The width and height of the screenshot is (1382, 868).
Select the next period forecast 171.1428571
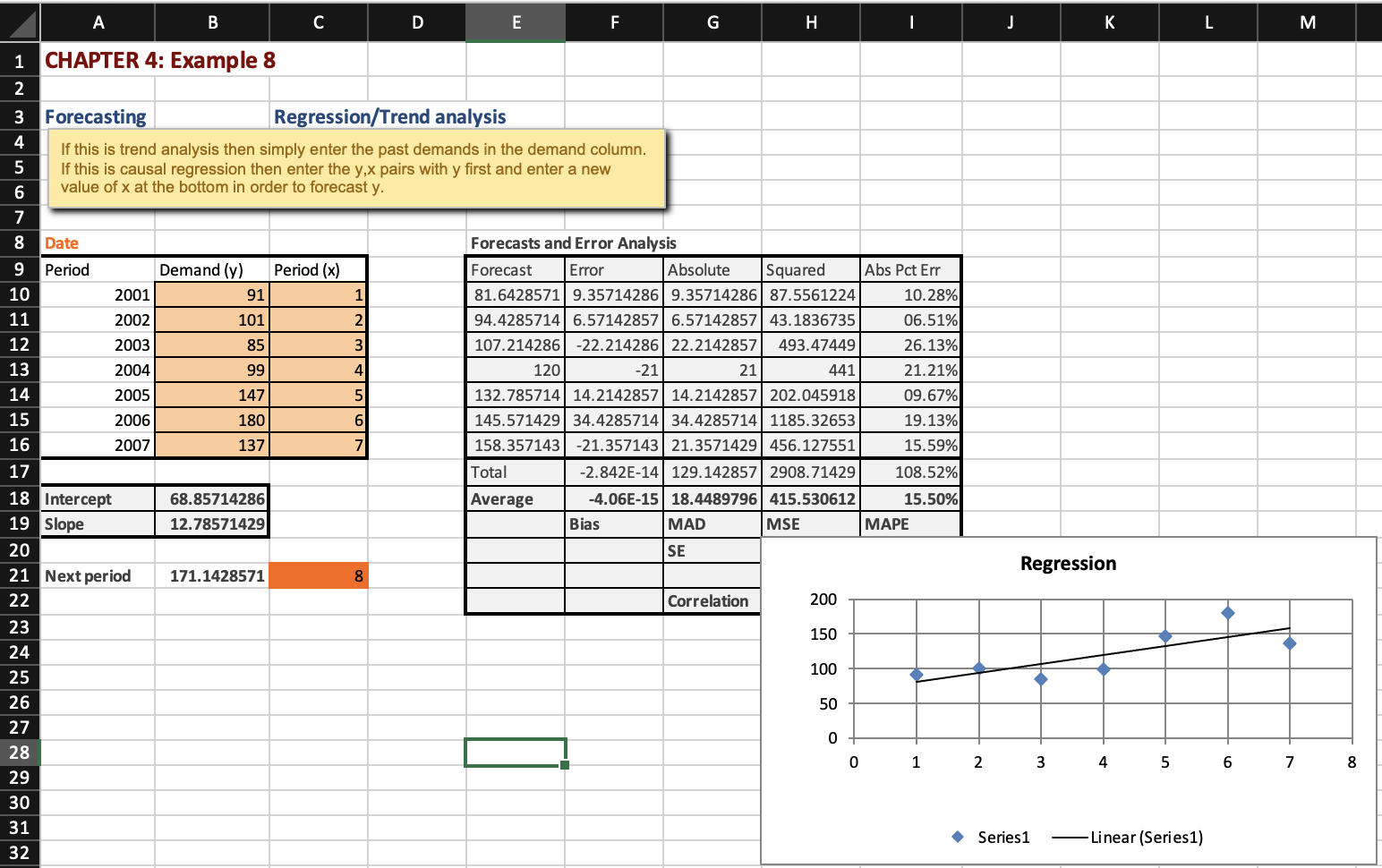[x=212, y=575]
